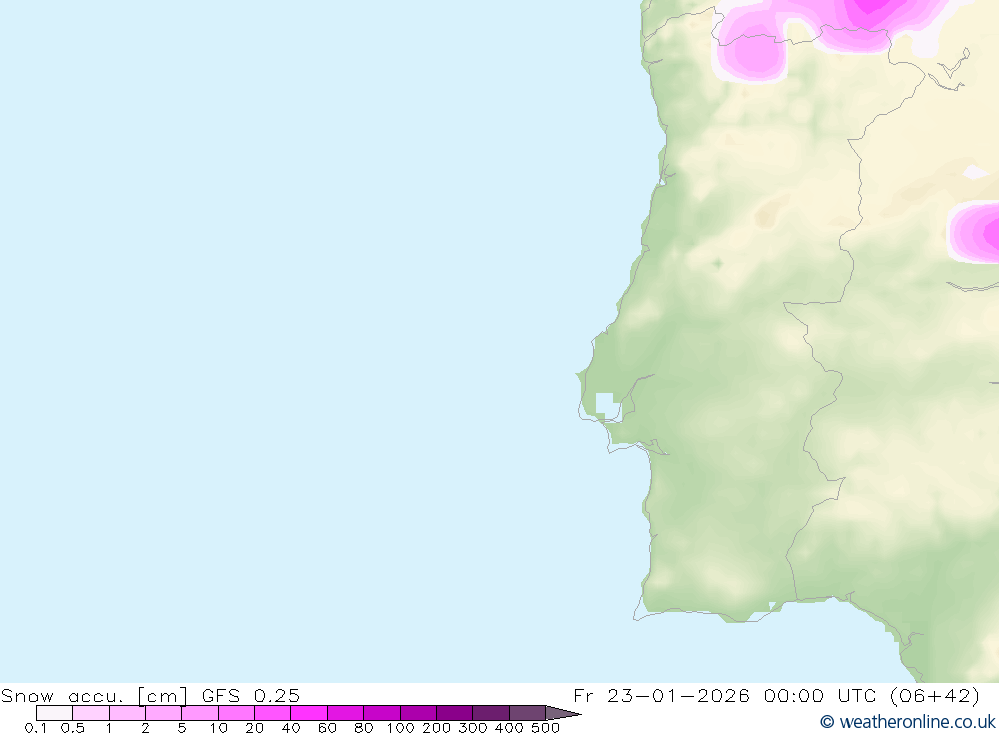Select the '00:00 UTC' time label
The image size is (1000, 733).
(x=820, y=695)
